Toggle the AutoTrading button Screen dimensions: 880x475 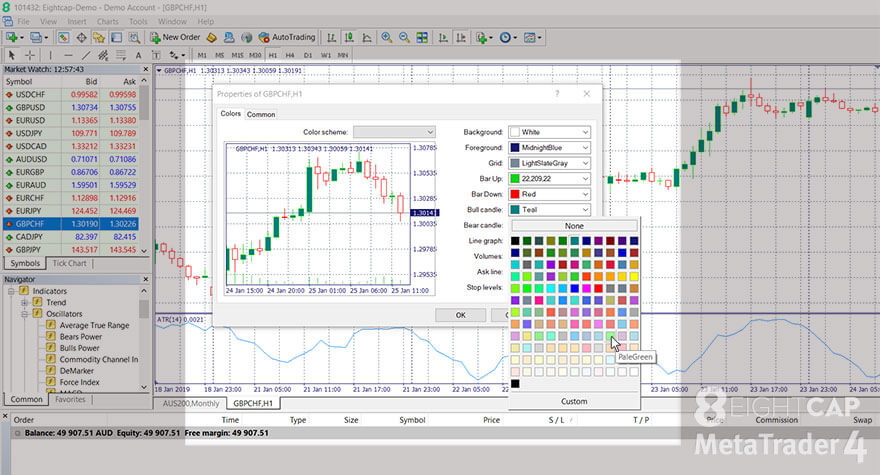[287, 38]
